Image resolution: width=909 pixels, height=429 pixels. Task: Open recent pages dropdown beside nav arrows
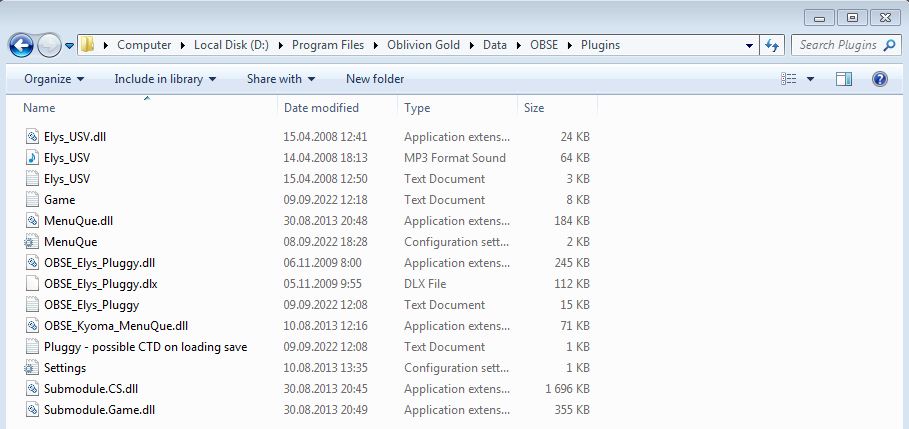point(70,45)
